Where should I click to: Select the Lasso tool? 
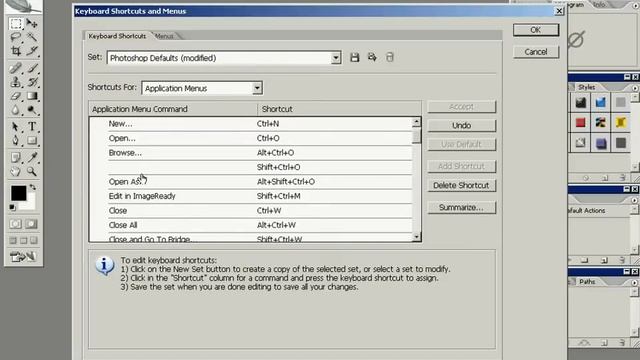tap(16, 37)
